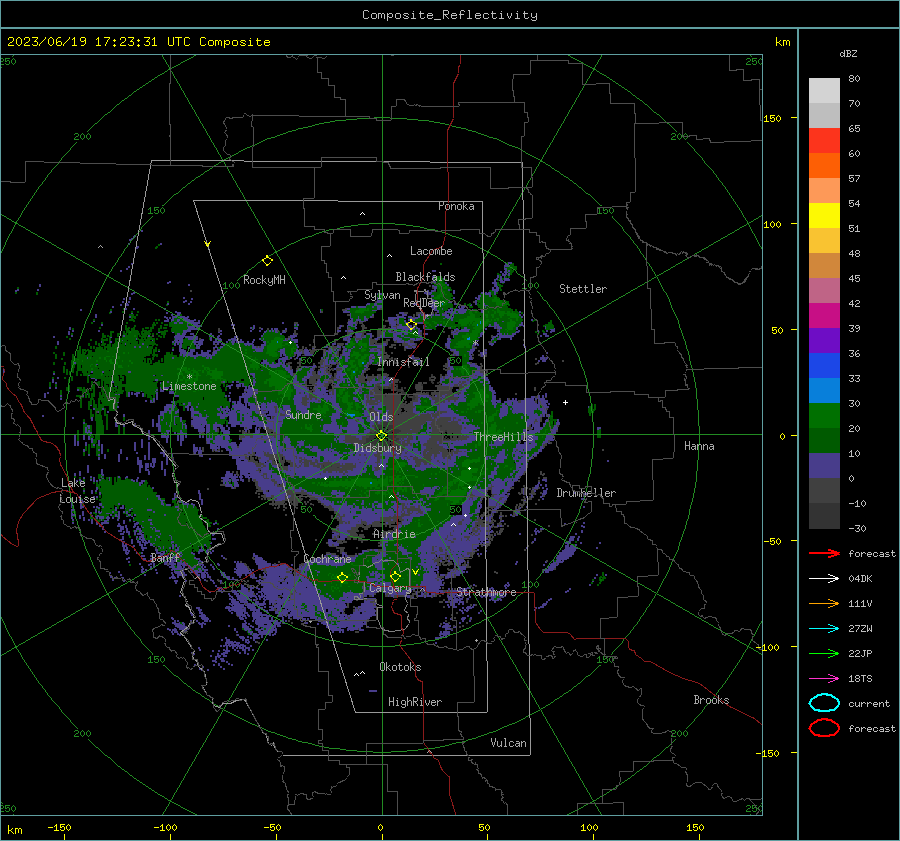Click the Blackfalds city label
This screenshot has width=900, height=841.
425,277
